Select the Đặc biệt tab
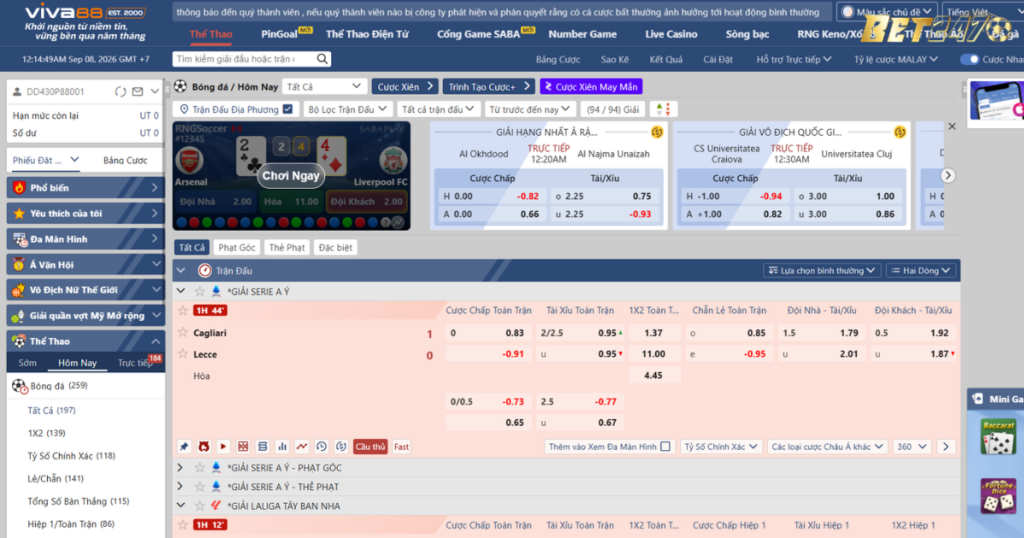 [336, 247]
